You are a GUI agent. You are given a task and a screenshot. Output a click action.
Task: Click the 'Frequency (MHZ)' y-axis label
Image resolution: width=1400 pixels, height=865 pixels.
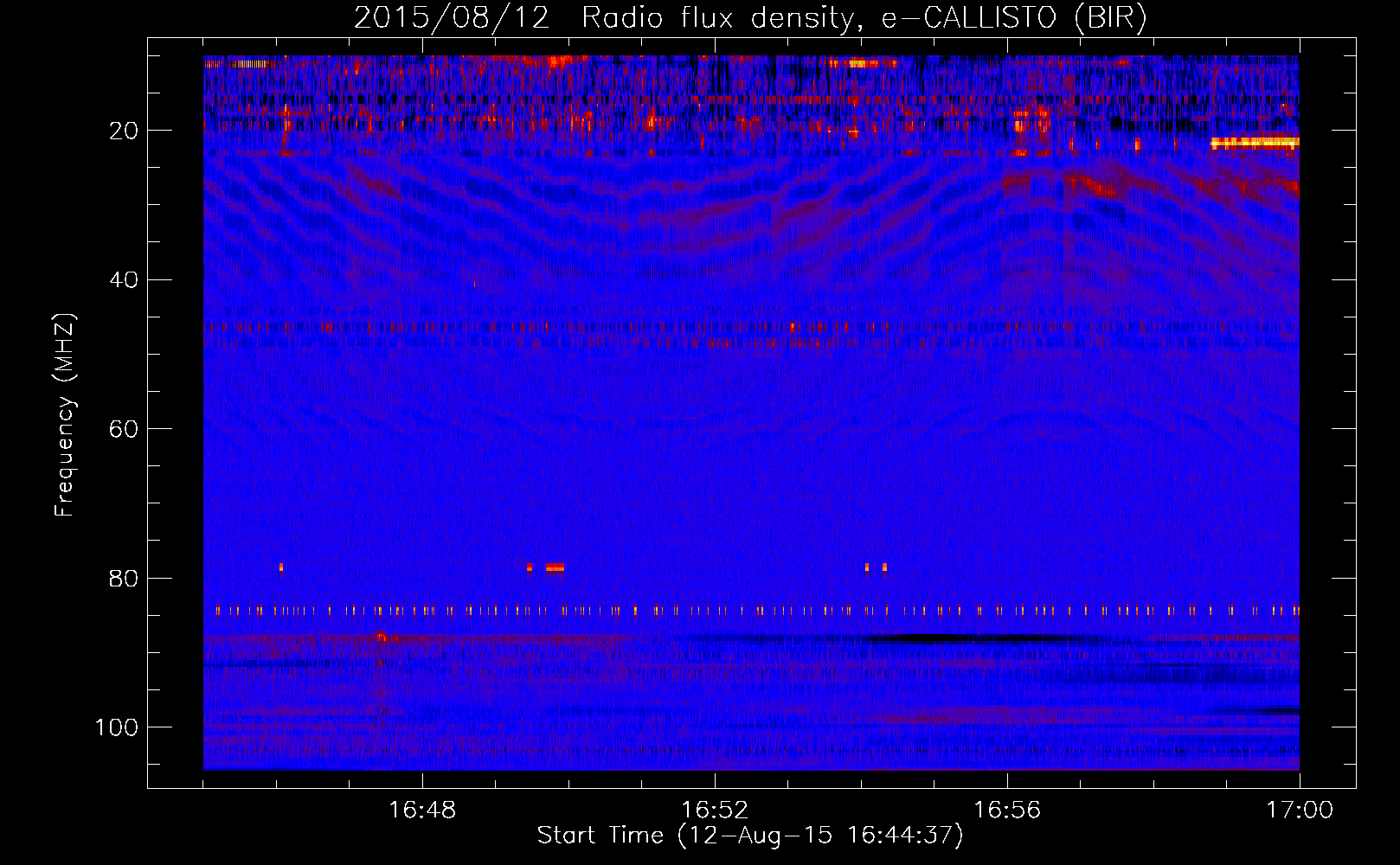[65, 415]
